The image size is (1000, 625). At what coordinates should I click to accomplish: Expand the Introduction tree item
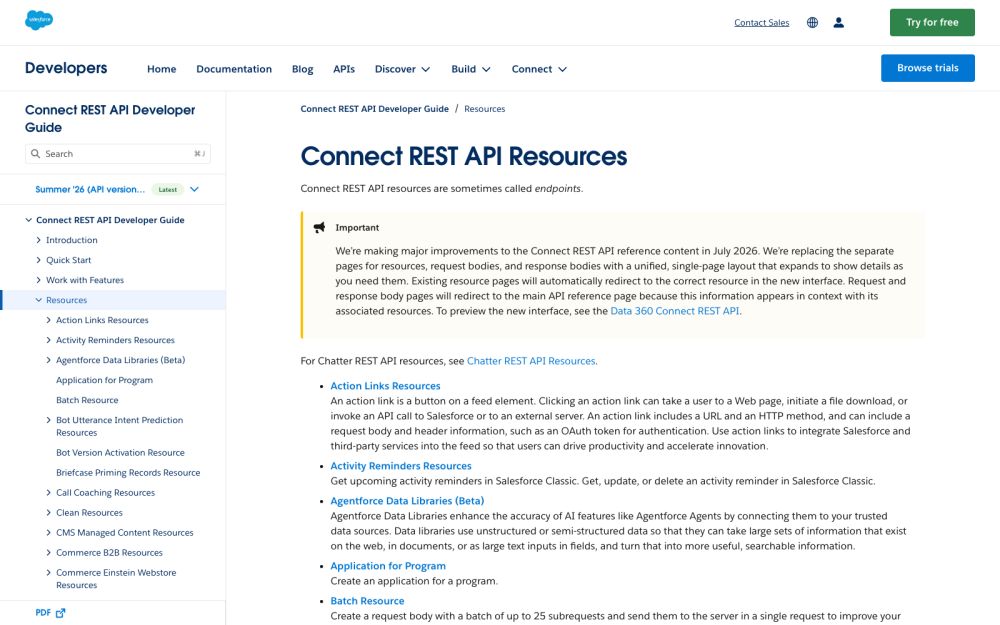(x=38, y=240)
